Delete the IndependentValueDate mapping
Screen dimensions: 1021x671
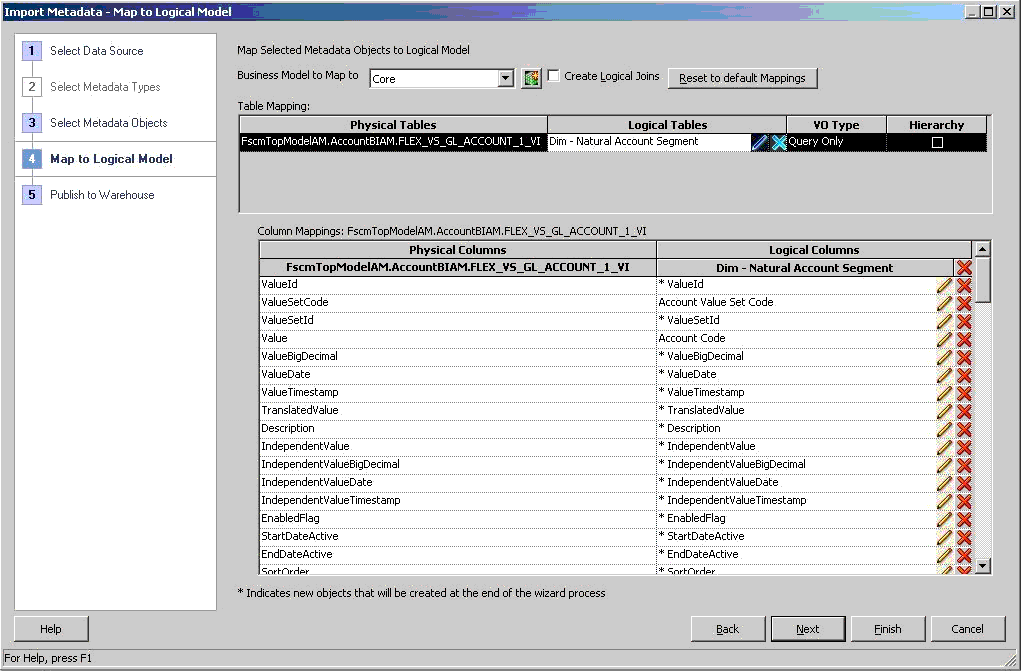(x=964, y=483)
